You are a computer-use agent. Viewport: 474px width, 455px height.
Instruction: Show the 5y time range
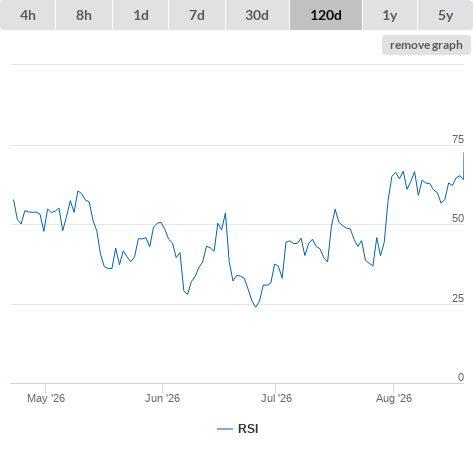coord(445,15)
